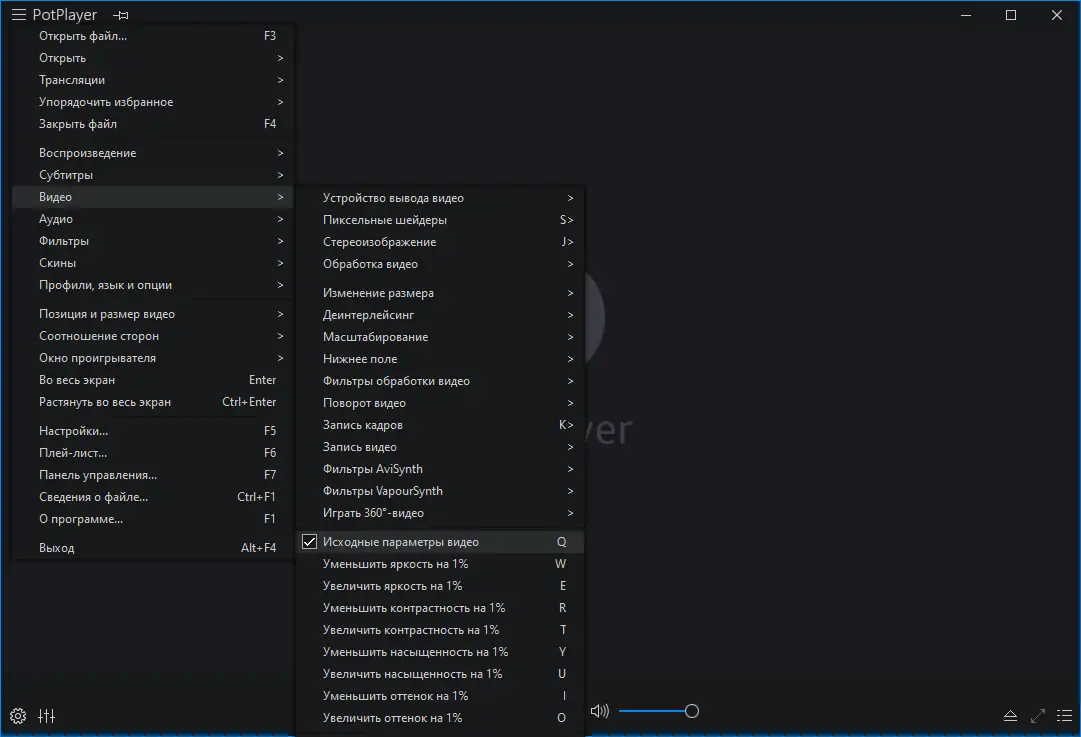This screenshot has height=737, width=1081.
Task: Expand the Субтитры submenu
Action: point(153,175)
